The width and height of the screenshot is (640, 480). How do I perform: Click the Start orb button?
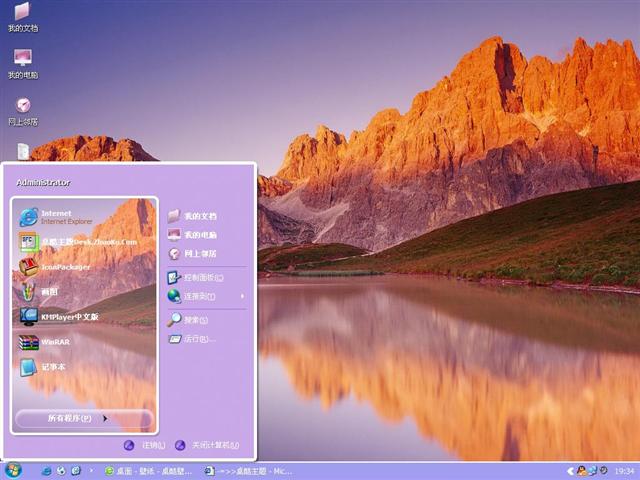[x=13, y=471]
